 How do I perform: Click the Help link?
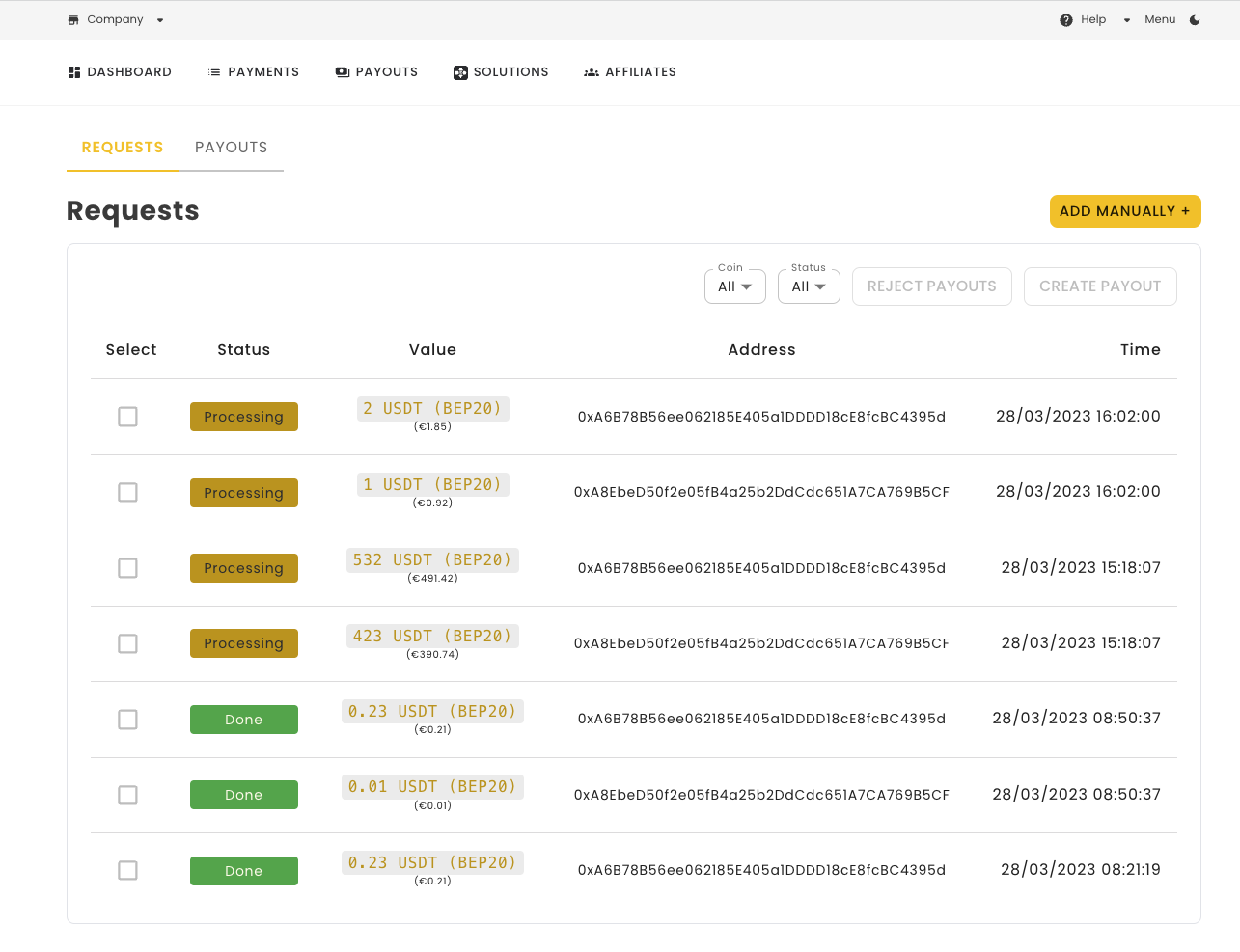(x=1093, y=20)
